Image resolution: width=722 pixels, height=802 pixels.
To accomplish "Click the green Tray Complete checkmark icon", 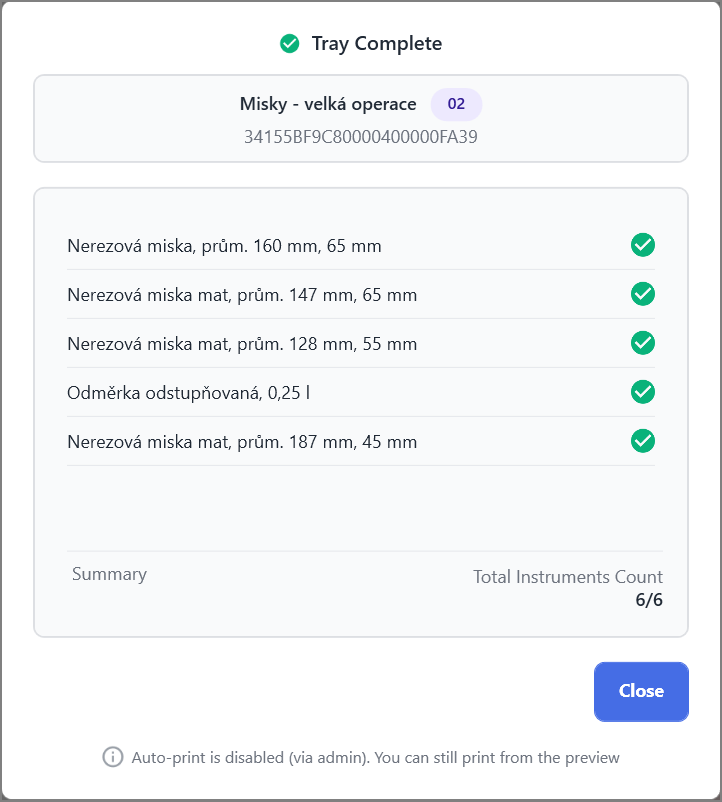I will pos(289,43).
